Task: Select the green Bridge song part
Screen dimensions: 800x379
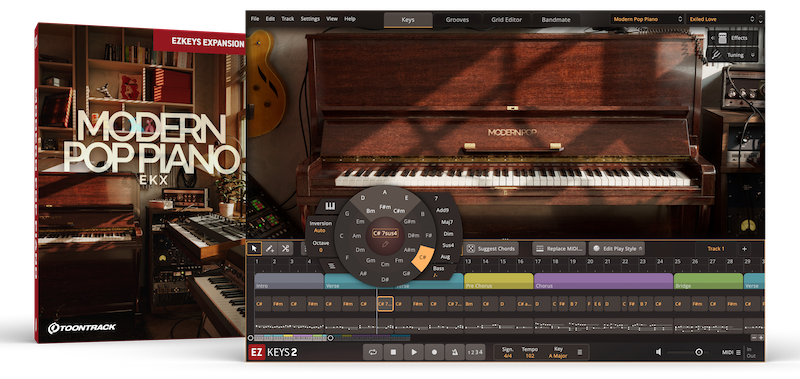Action: pyautogui.click(x=708, y=281)
